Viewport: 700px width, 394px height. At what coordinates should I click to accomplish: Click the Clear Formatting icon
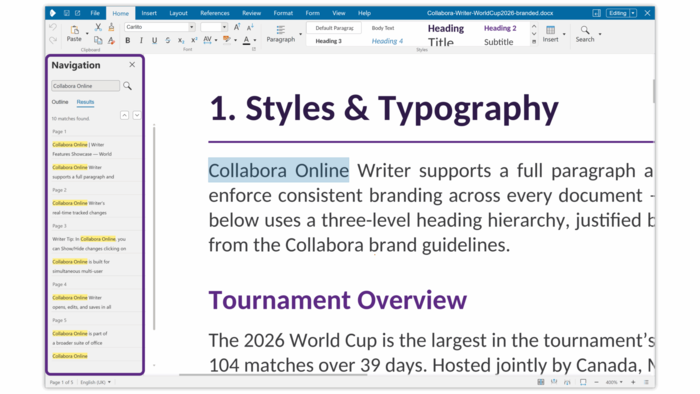pos(111,41)
